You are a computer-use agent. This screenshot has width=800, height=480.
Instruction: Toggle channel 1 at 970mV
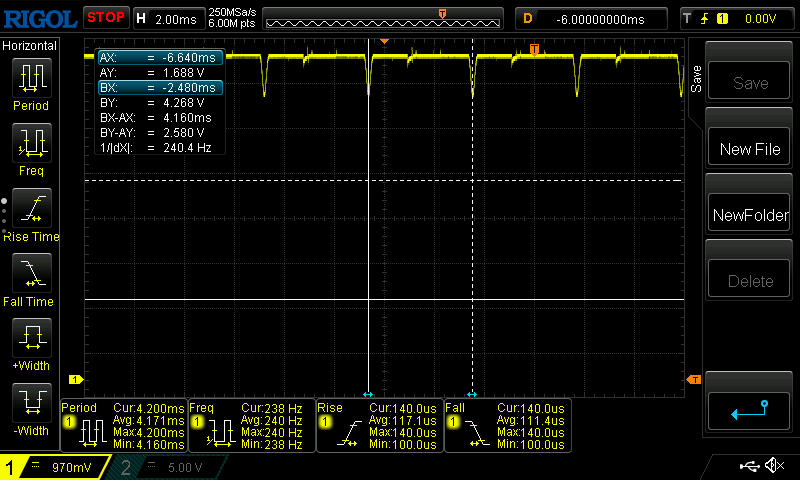50,466
